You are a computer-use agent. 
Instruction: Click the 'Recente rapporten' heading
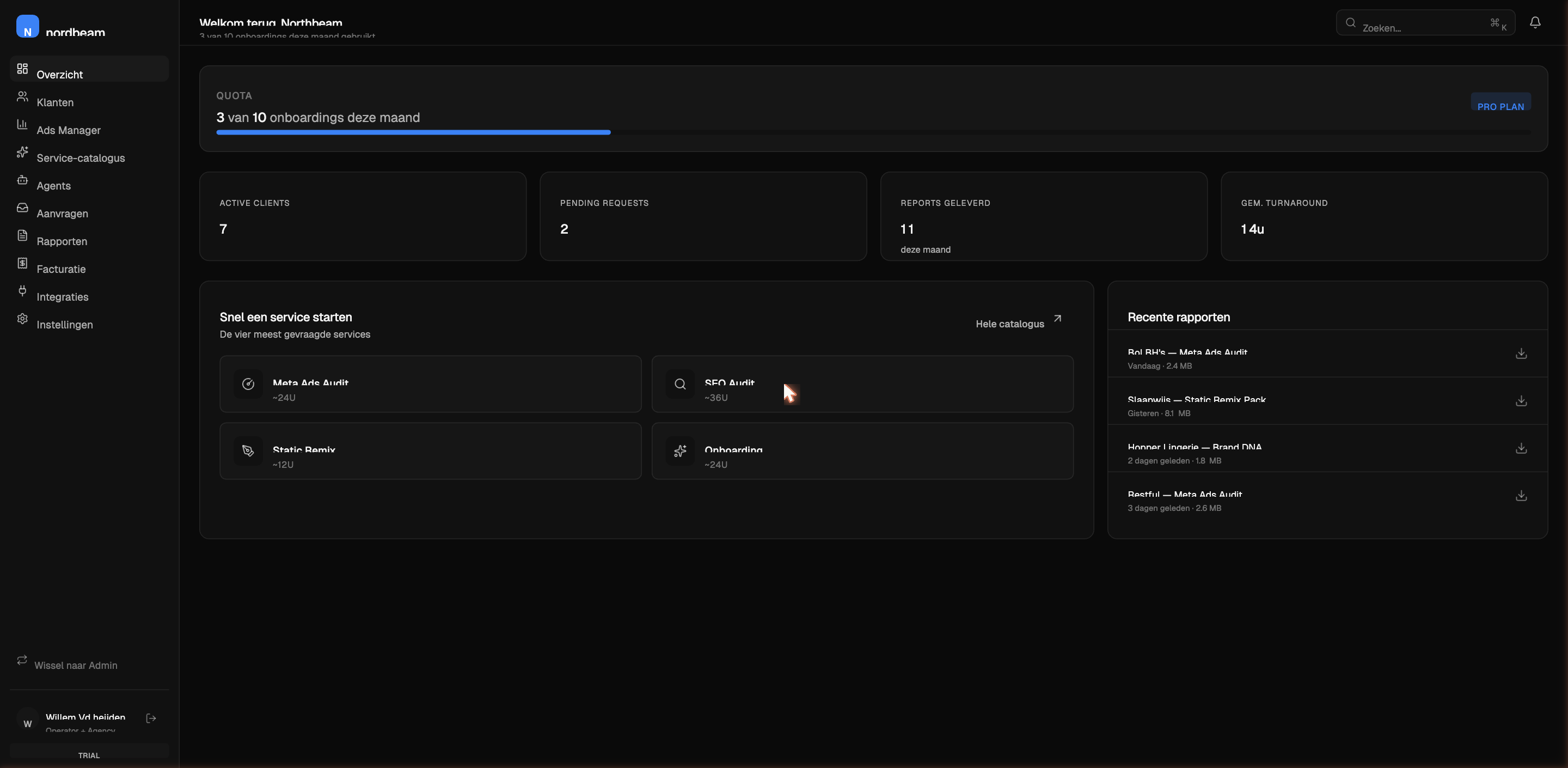coord(1178,318)
